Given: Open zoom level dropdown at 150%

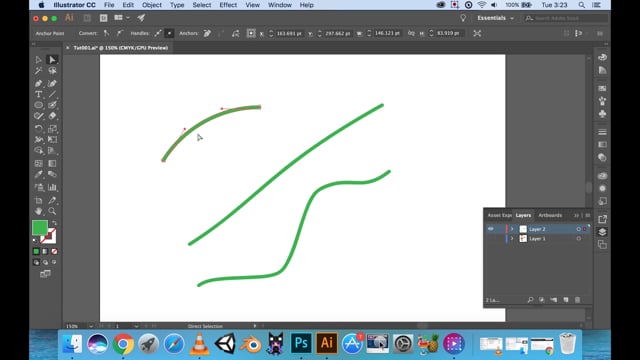Looking at the screenshot, I should click(x=91, y=326).
